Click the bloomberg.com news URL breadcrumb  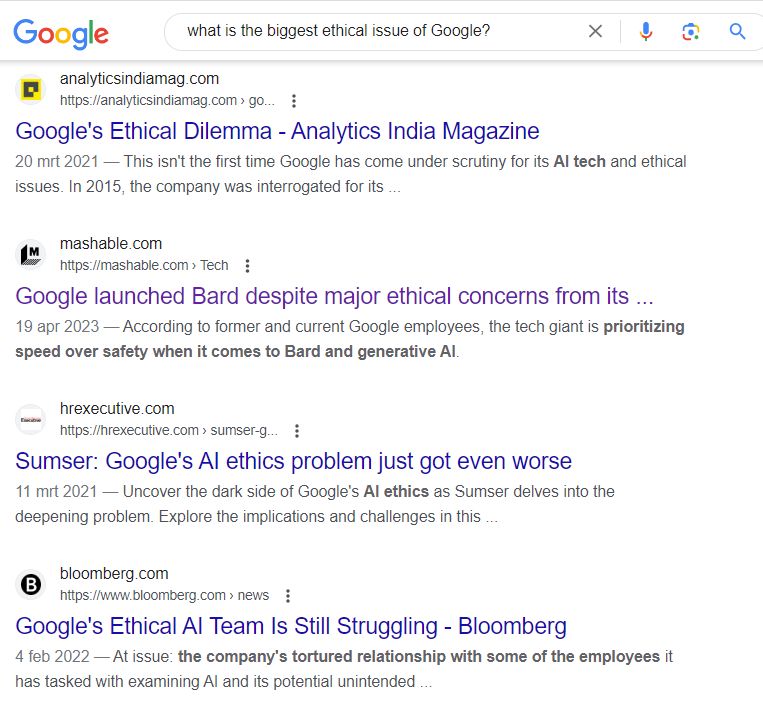pyautogui.click(x=164, y=595)
